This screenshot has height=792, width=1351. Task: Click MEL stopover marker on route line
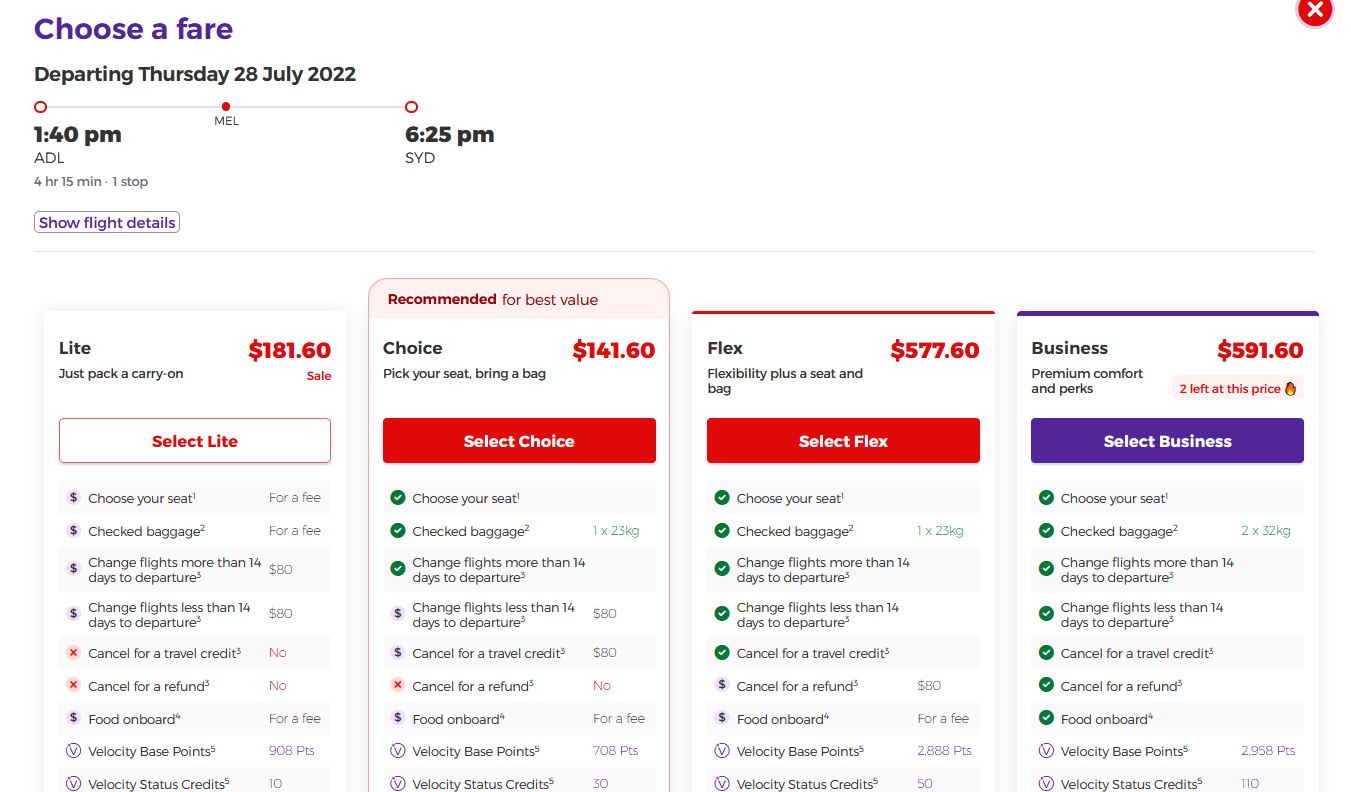point(226,107)
